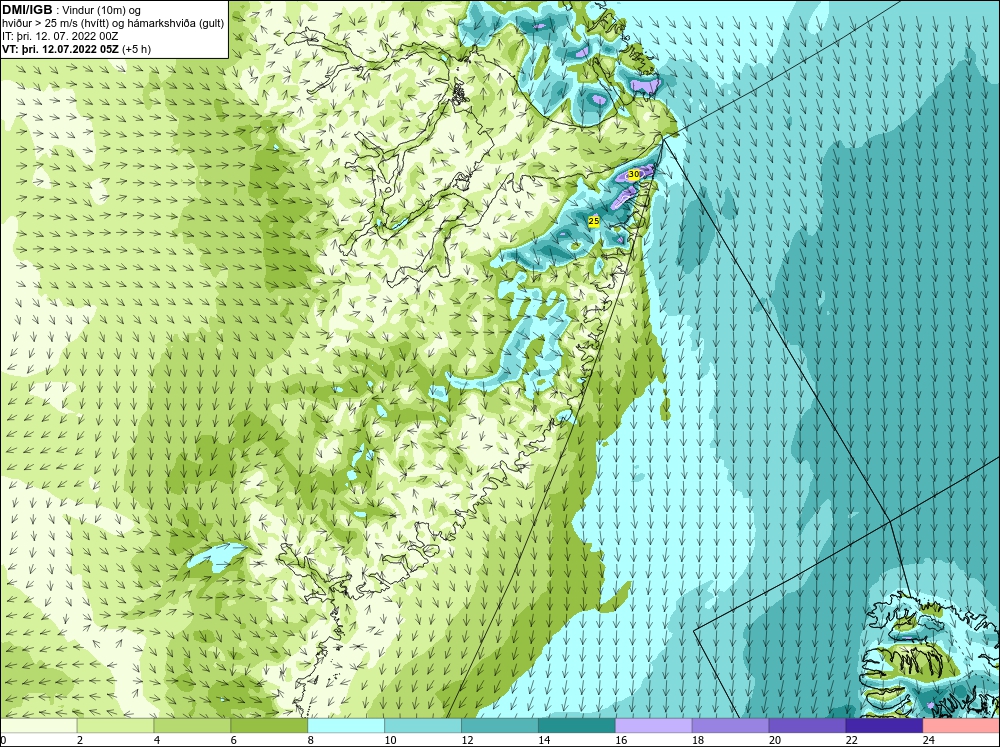Click the scale label '24'
Image resolution: width=1000 pixels, height=747 pixels.
point(929,740)
